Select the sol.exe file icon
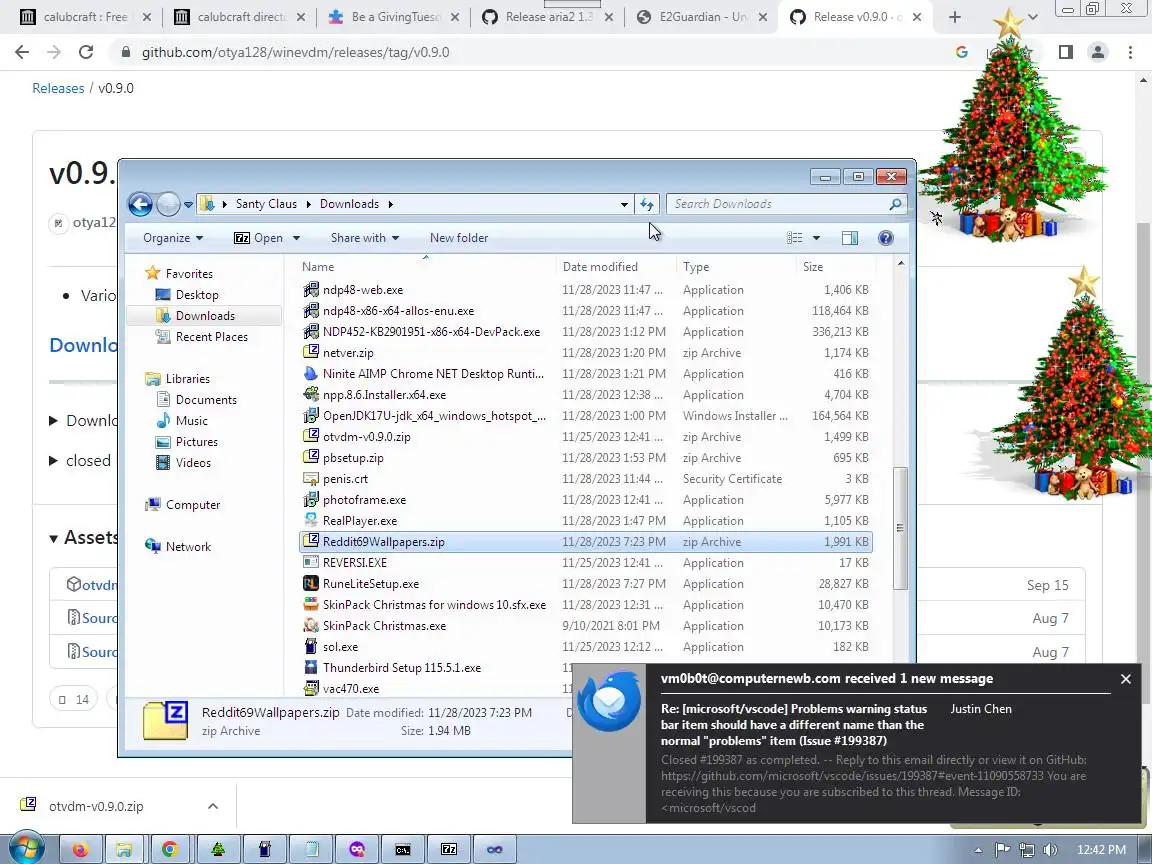This screenshot has width=1152, height=864. pos(311,647)
